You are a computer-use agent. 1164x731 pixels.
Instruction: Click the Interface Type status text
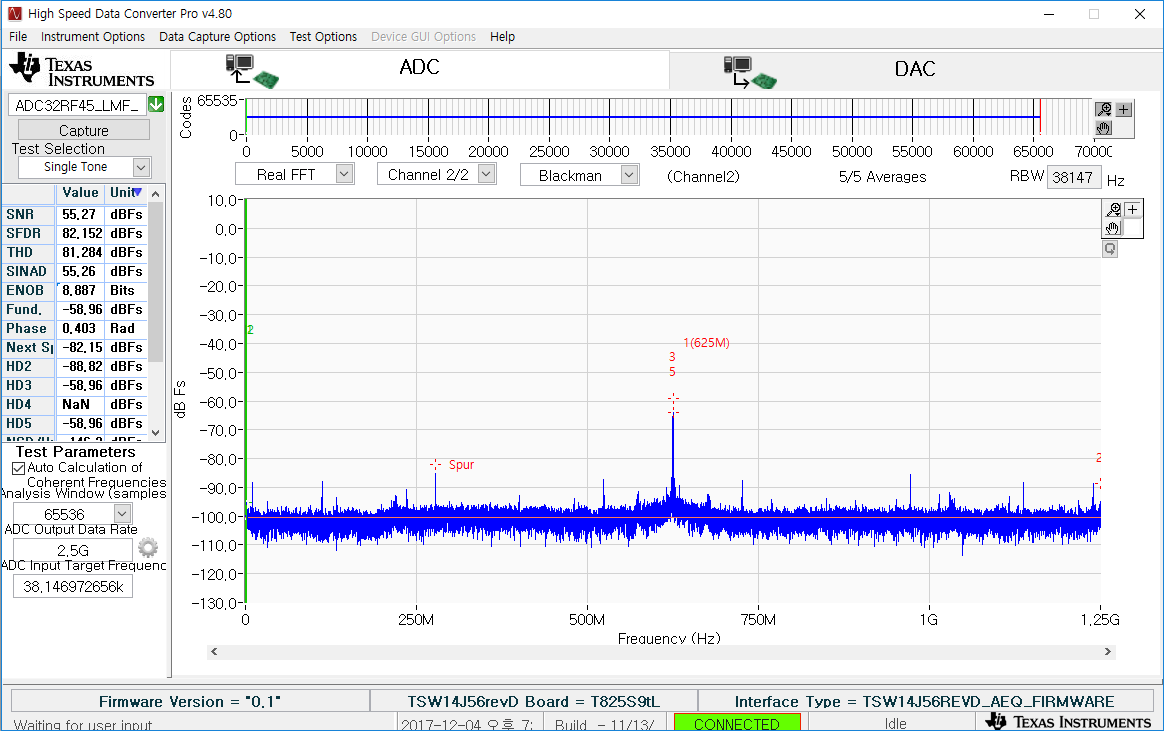click(924, 701)
